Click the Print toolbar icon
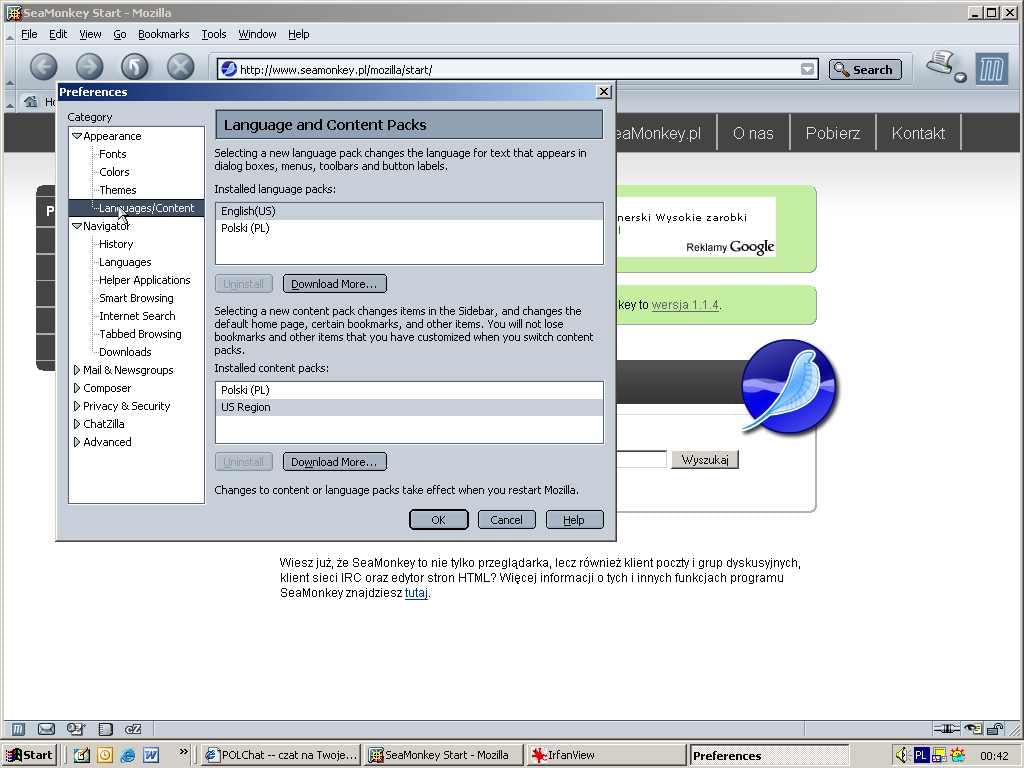The image size is (1024, 768). (x=942, y=64)
